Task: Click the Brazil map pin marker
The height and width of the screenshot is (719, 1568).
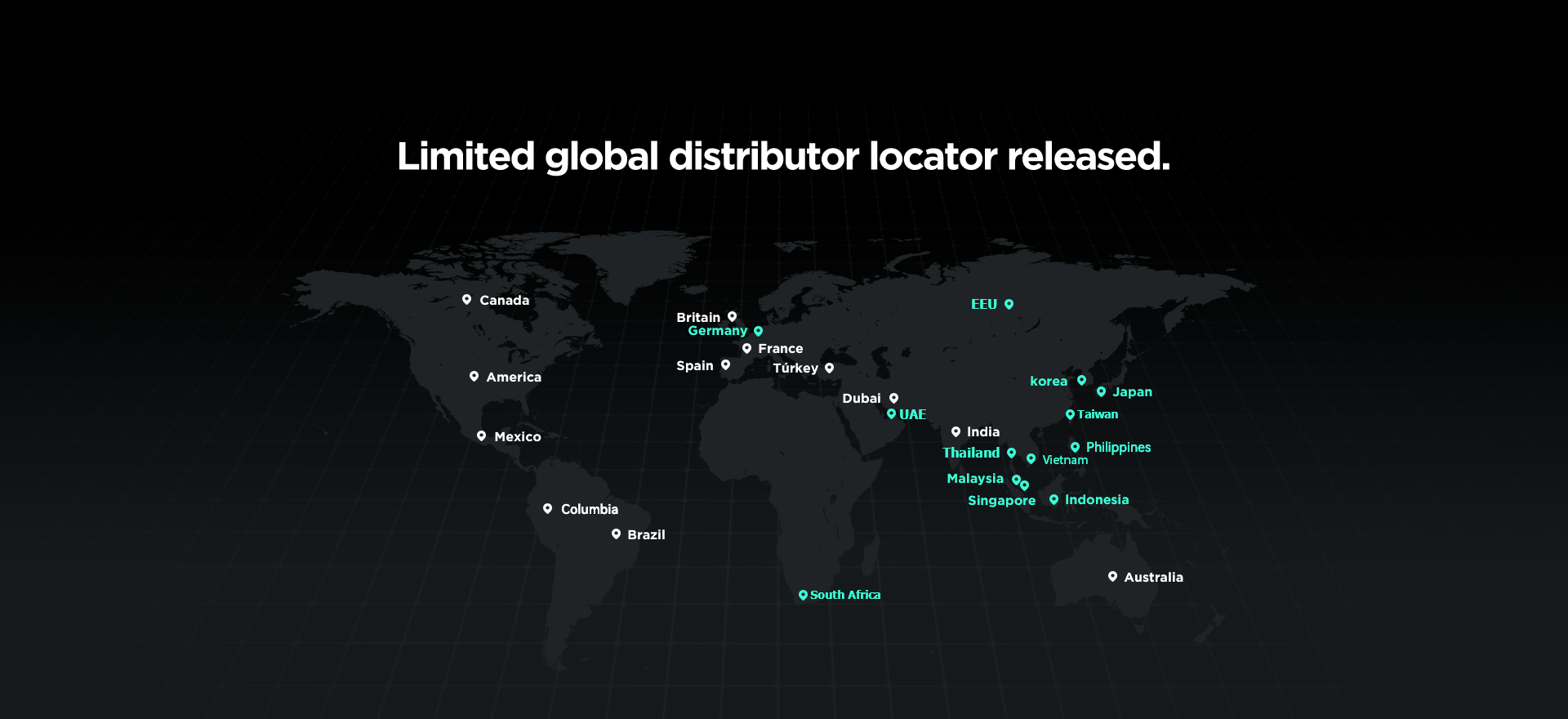Action: [x=616, y=534]
